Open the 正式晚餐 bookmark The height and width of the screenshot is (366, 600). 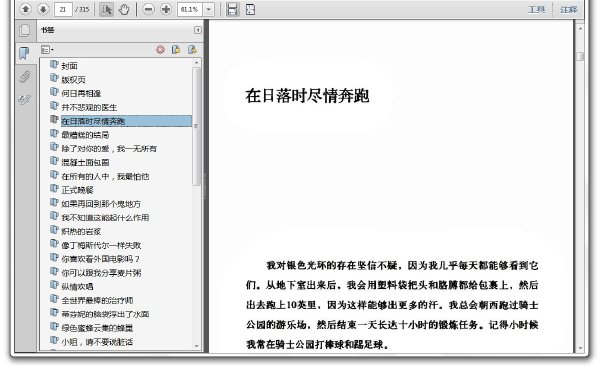tap(77, 190)
